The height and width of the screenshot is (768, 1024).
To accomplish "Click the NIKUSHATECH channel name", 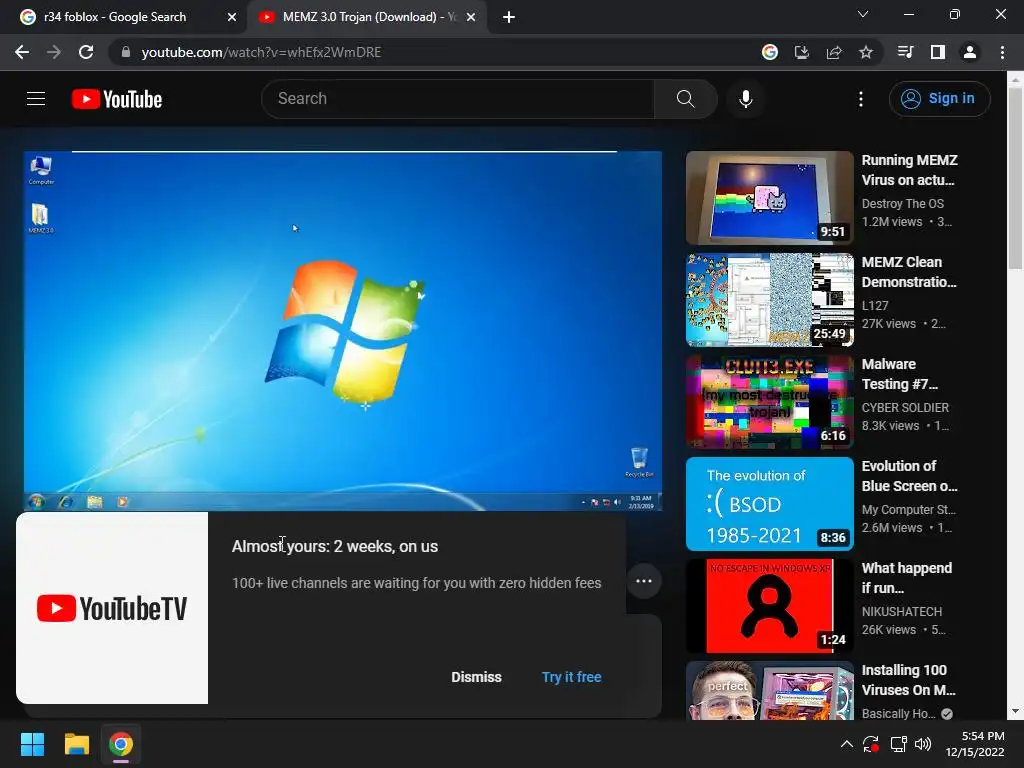I will 902,611.
